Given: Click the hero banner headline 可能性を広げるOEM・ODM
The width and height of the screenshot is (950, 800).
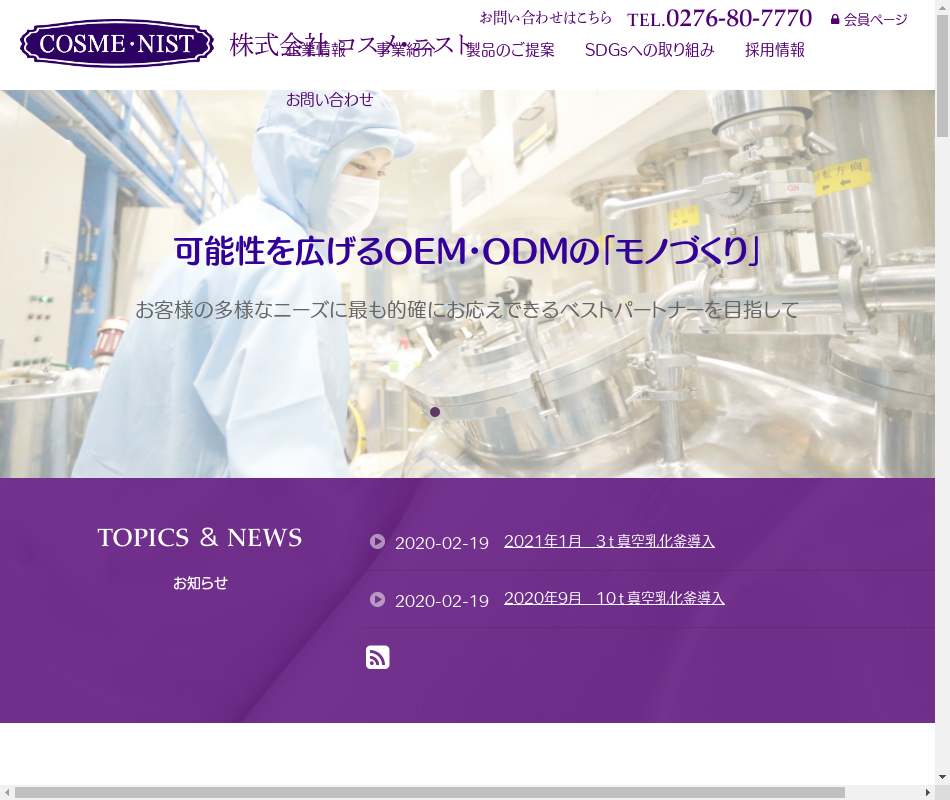Looking at the screenshot, I should click(467, 252).
